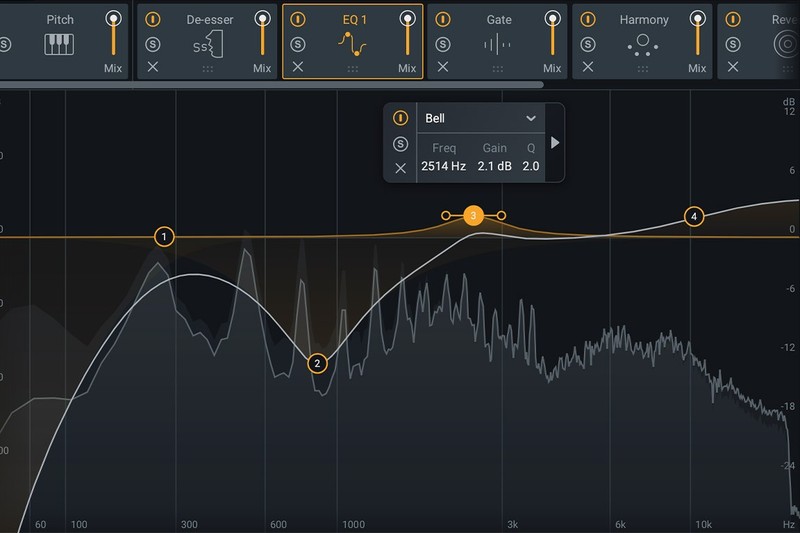Remove the Reverb module
Viewport: 800px width, 533px height.
(x=733, y=67)
